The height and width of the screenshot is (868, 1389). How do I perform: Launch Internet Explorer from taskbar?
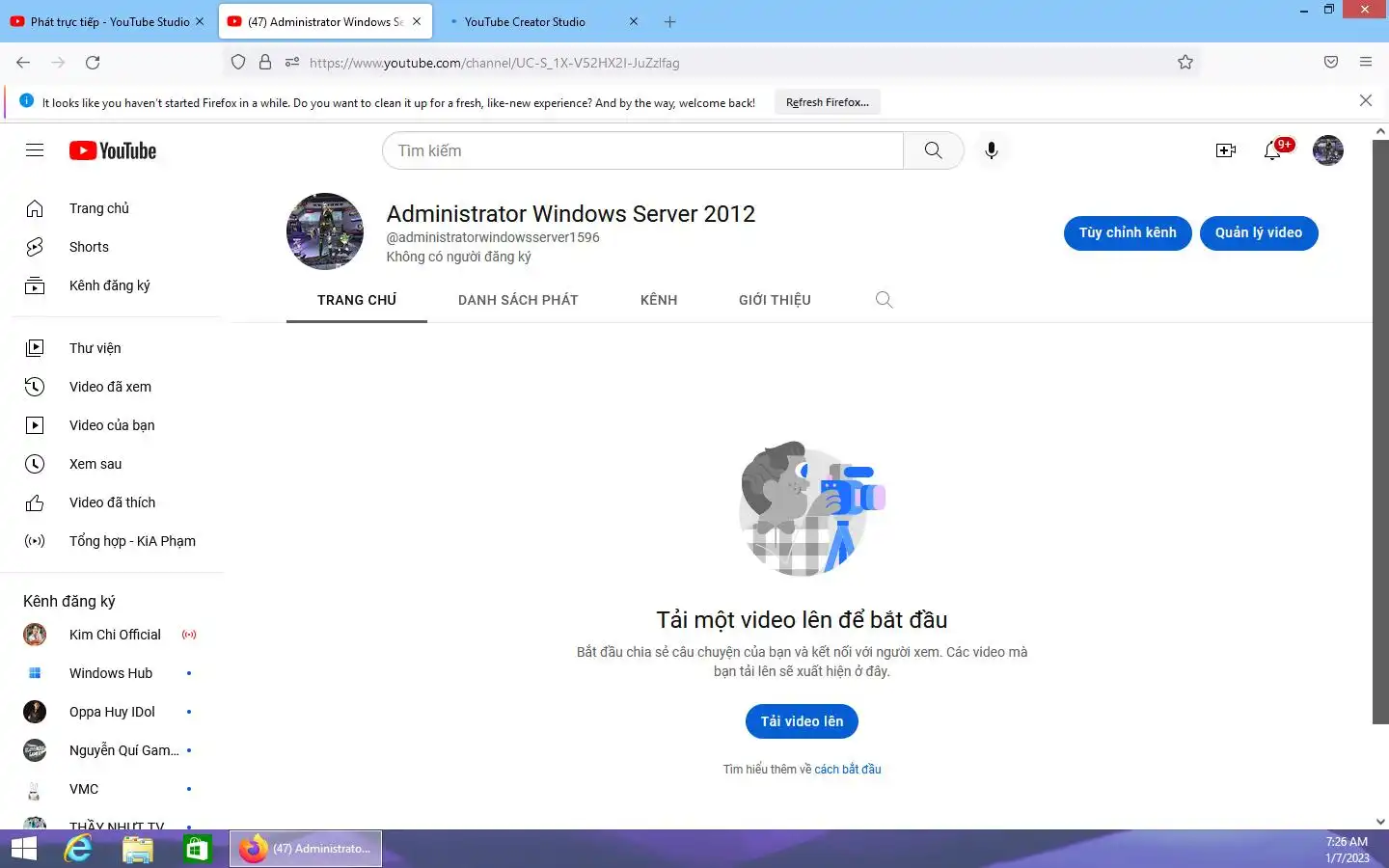click(x=78, y=849)
